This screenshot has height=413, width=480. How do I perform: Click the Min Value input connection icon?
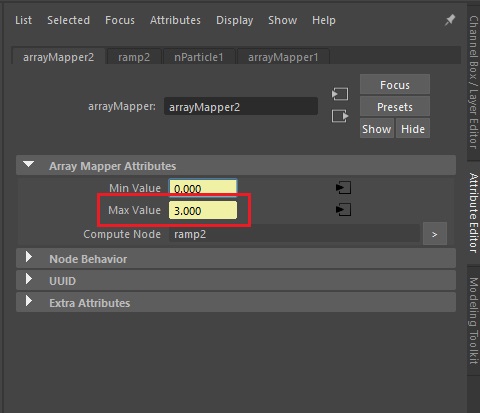point(343,188)
